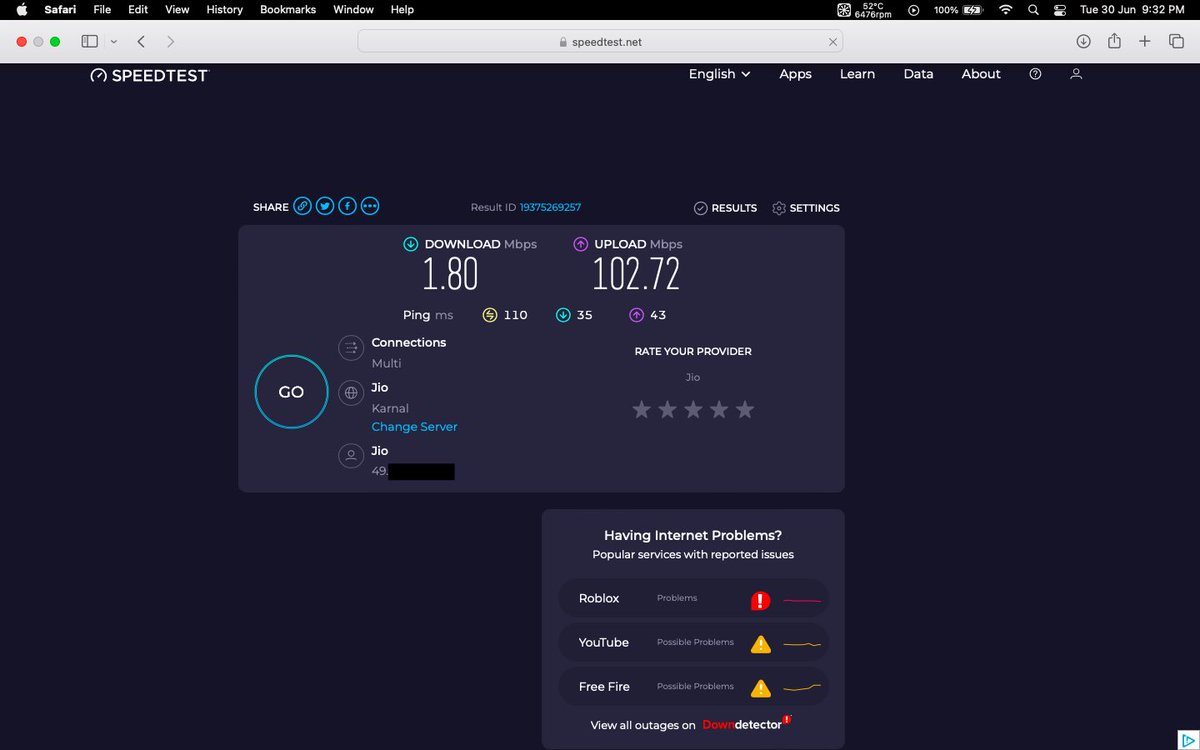Click the Connections mode icon
Viewport: 1200px width, 750px height.
click(x=351, y=348)
